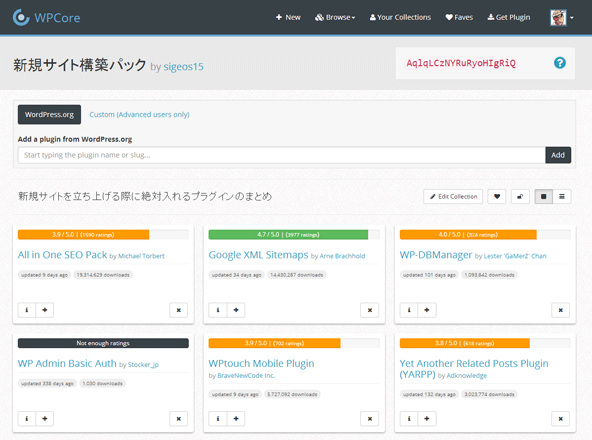Remove Google XML Sitemaps from collection
This screenshot has height=440, width=592.
(x=370, y=310)
